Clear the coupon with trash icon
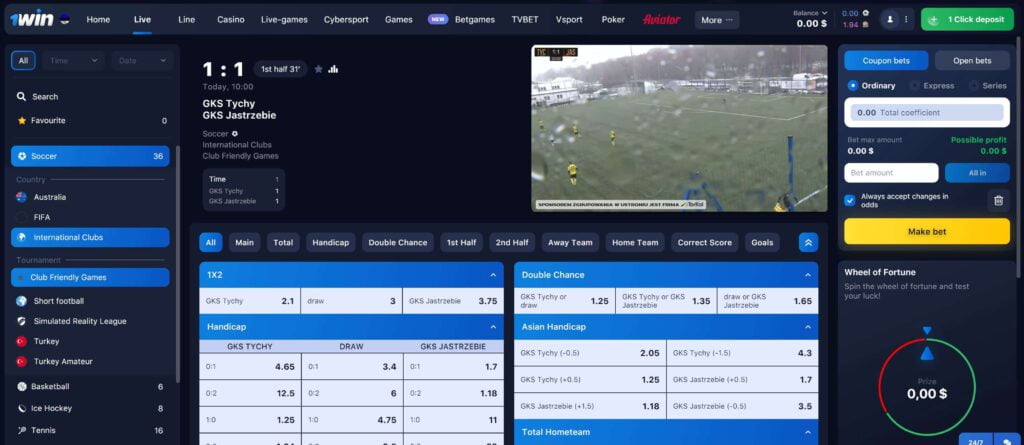This screenshot has width=1024, height=445. tap(998, 201)
